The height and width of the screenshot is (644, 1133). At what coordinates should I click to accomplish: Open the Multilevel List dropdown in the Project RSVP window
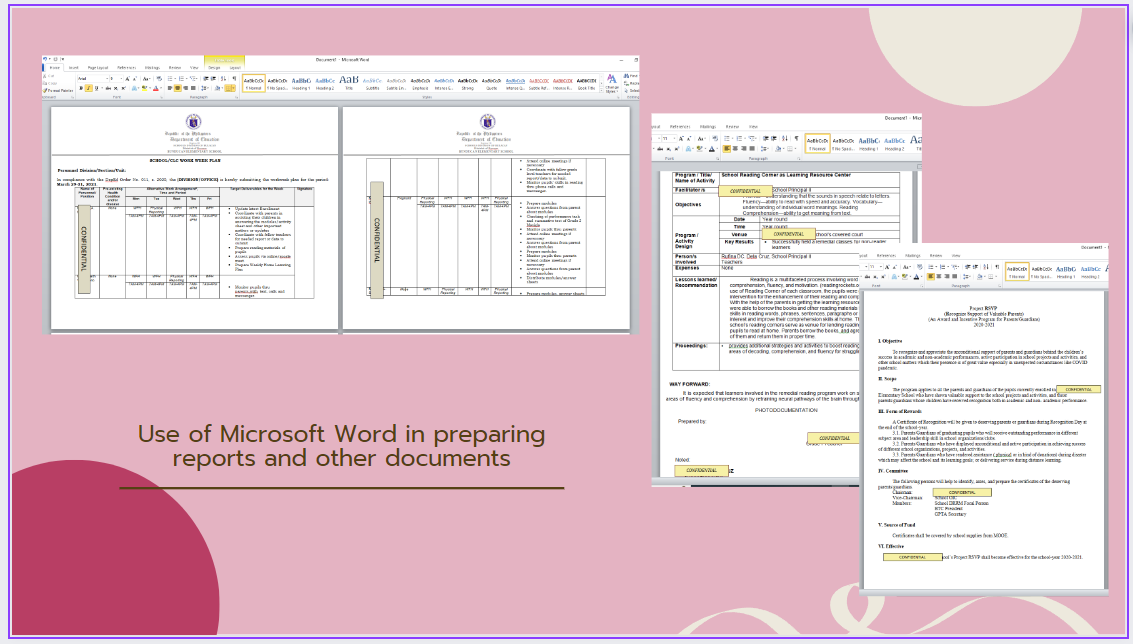pyautogui.click(x=955, y=267)
